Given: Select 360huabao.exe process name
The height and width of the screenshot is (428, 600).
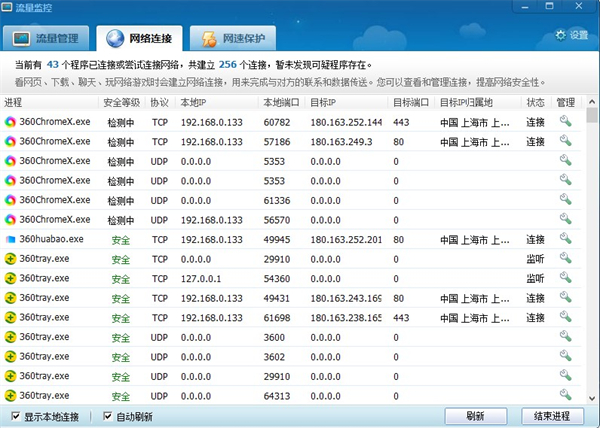Looking at the screenshot, I should coord(51,239).
